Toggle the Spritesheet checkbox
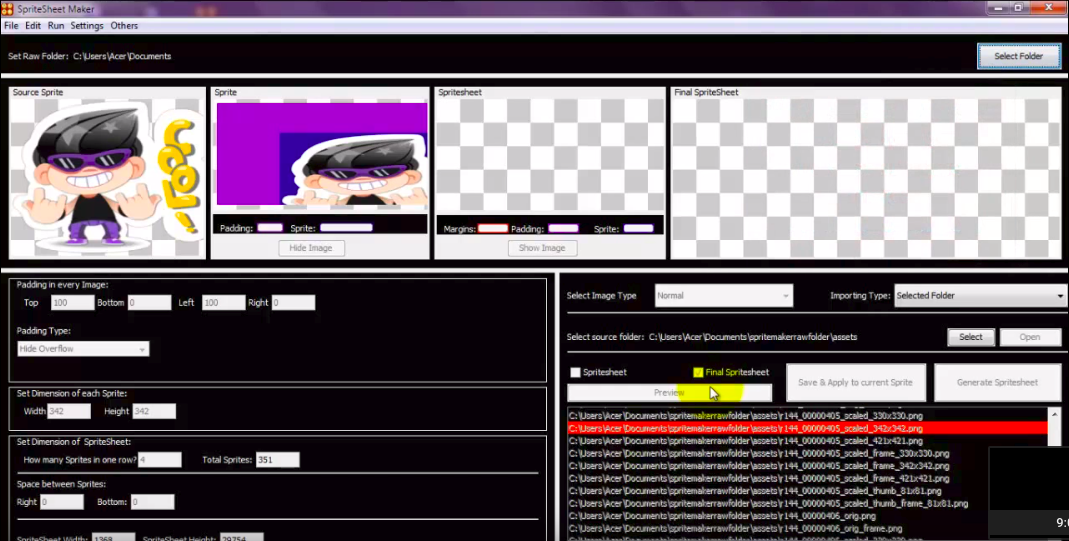1069x541 pixels. pyautogui.click(x=575, y=373)
